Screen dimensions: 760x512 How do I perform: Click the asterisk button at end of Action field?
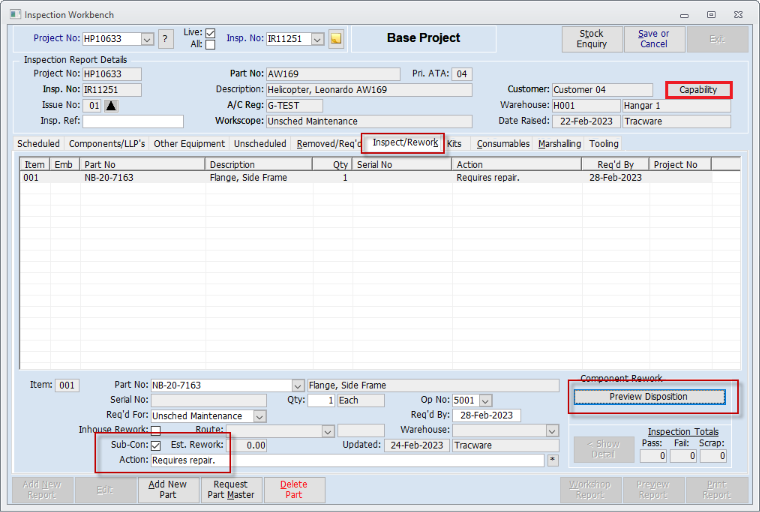tap(552, 461)
